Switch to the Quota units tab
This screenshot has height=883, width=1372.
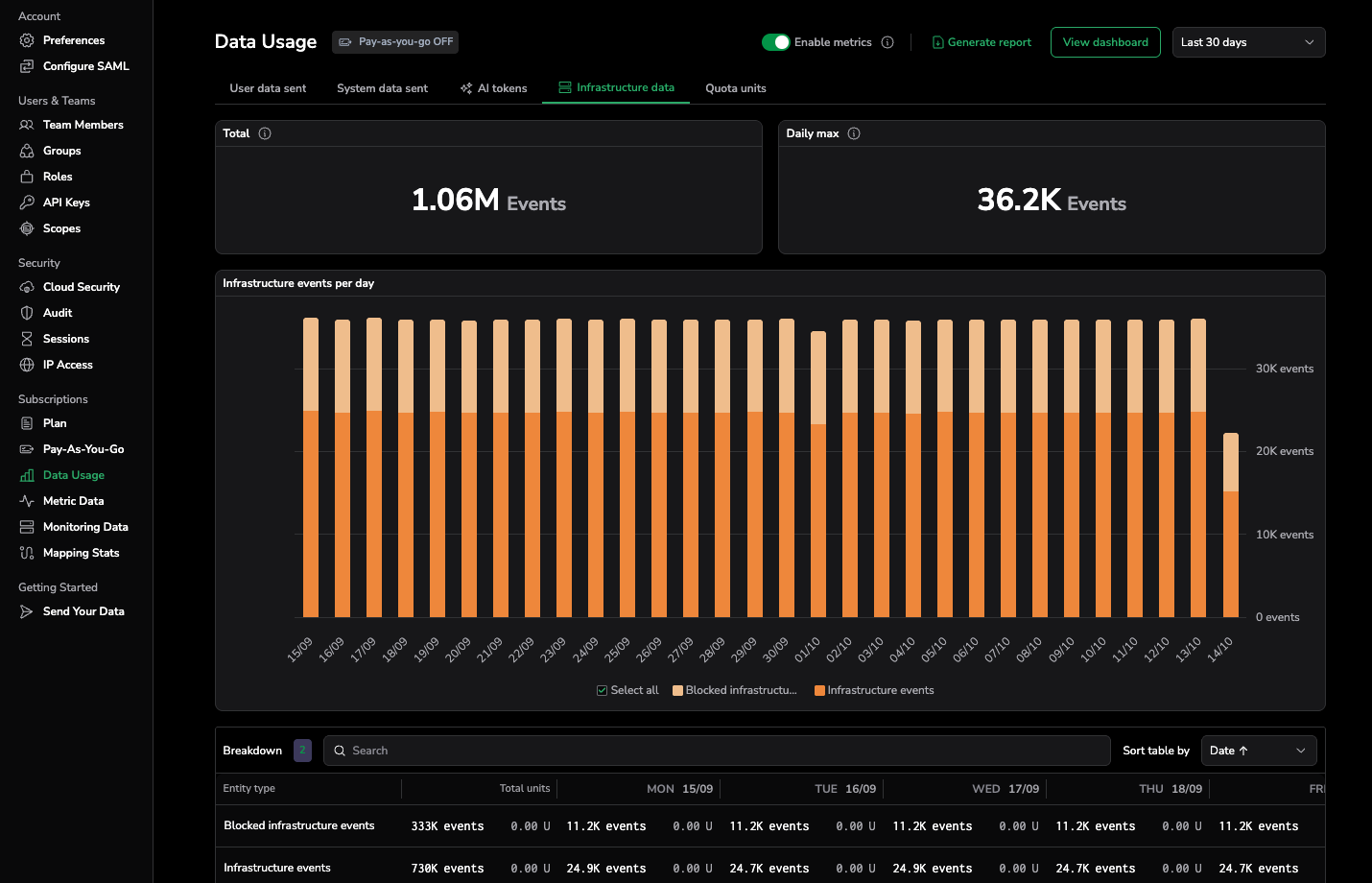pyautogui.click(x=735, y=88)
